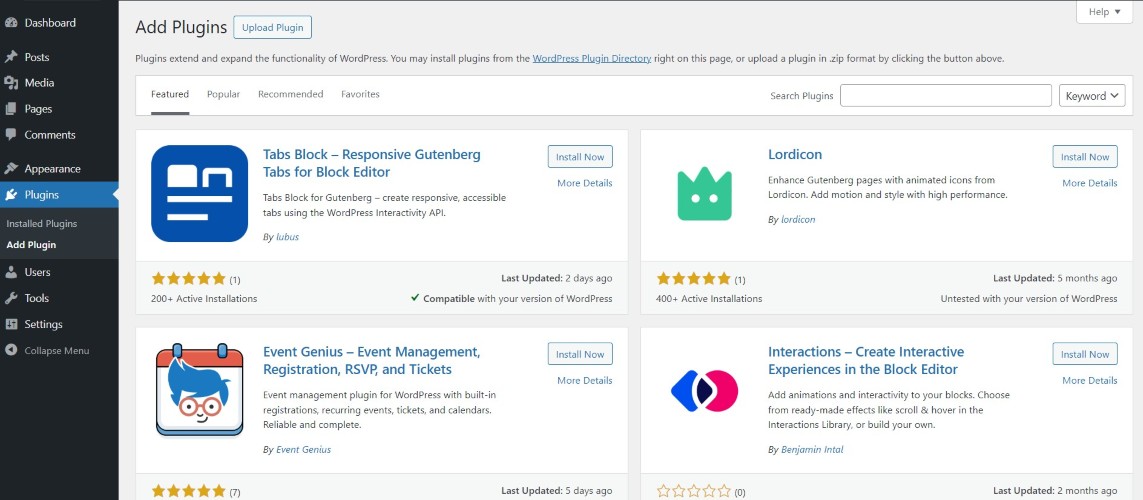Open the Keyword search type dropdown
The height and width of the screenshot is (500, 1143).
(x=1091, y=96)
